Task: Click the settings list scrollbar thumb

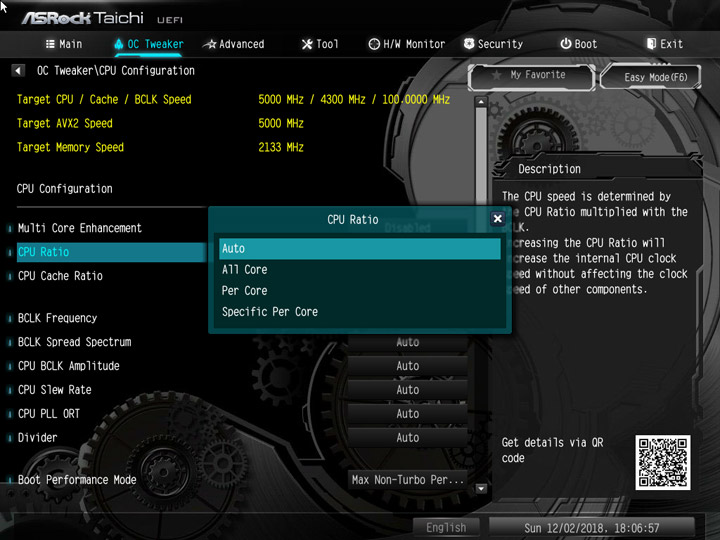Action: pos(481,156)
